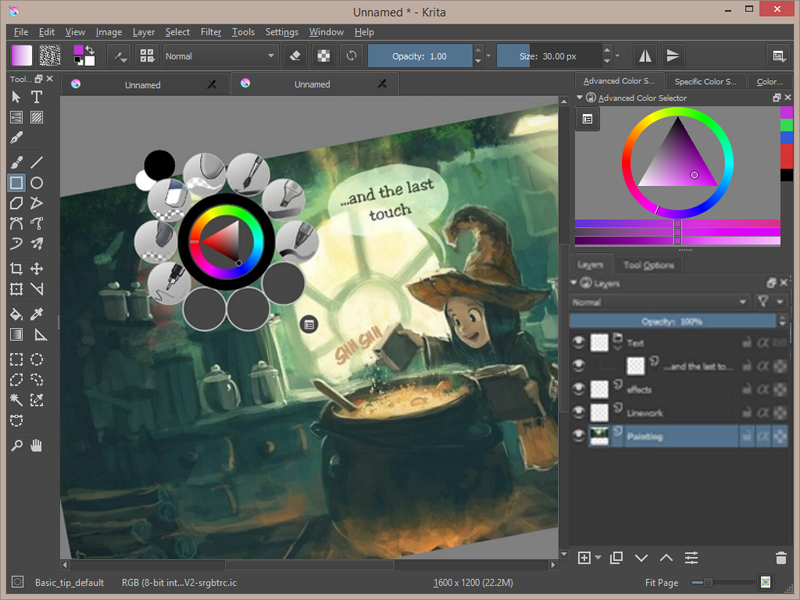Screen dimensions: 800x600
Task: Open the Specific Color Selector tab
Action: click(x=705, y=81)
